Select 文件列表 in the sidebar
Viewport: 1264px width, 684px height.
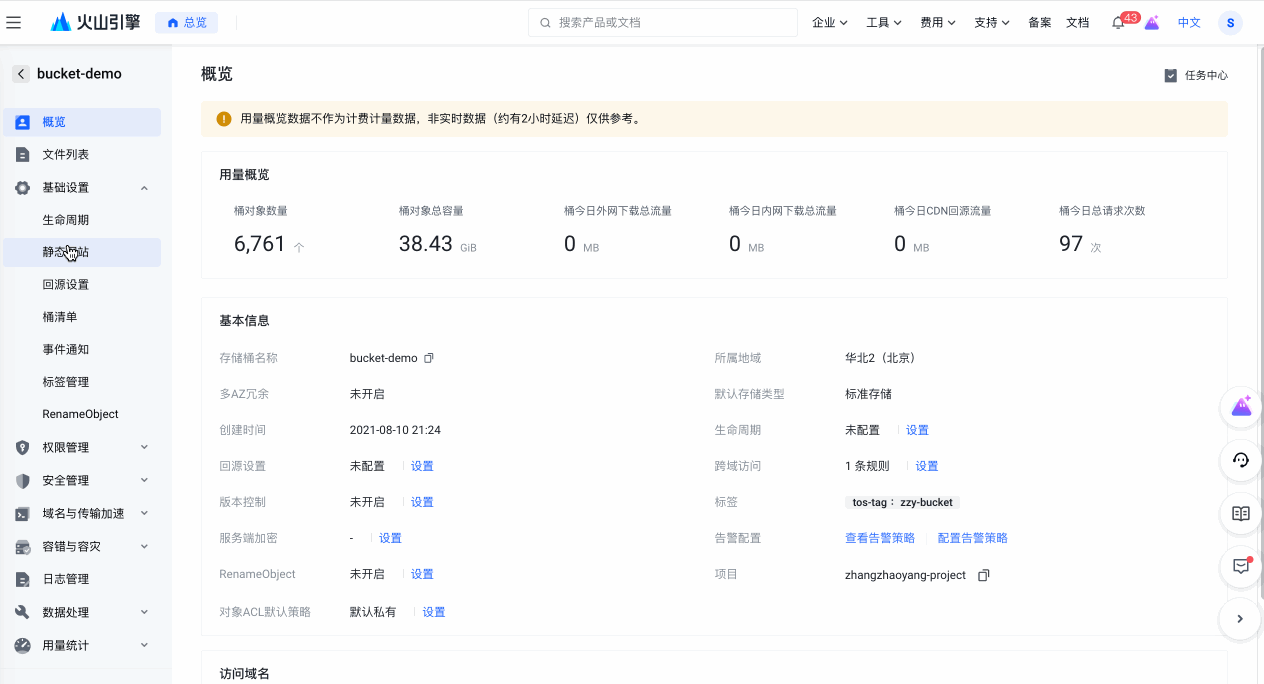click(x=66, y=155)
